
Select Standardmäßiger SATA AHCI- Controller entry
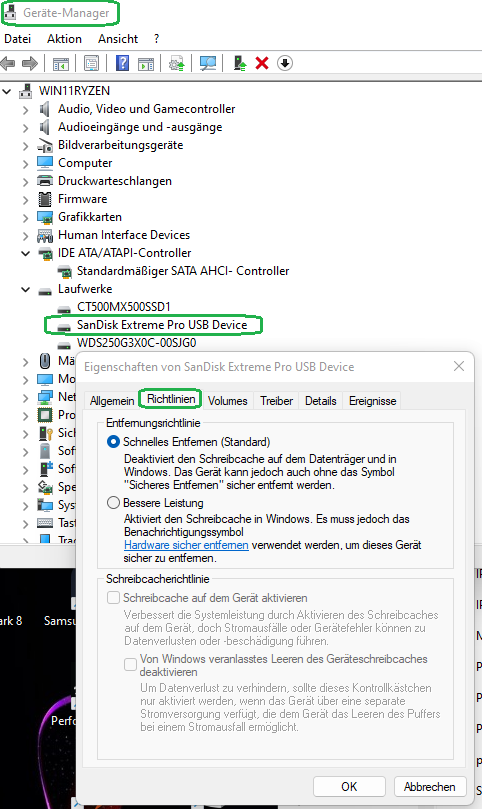[183, 271]
